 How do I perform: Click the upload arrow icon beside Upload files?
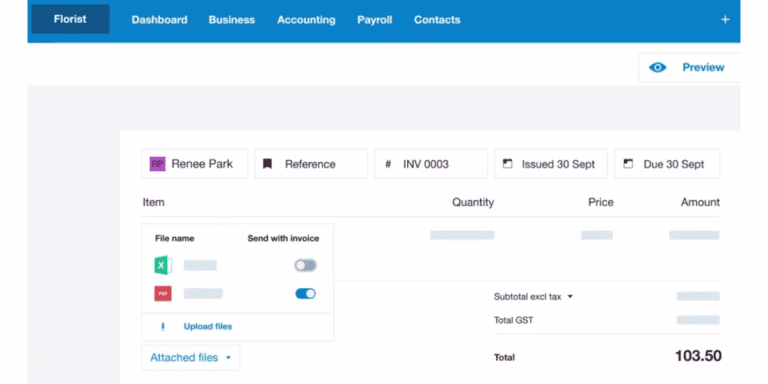(x=163, y=327)
